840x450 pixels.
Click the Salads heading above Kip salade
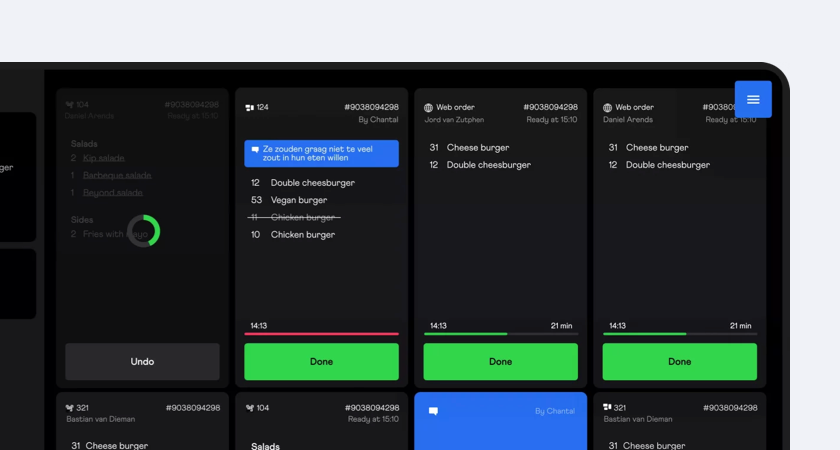click(84, 144)
